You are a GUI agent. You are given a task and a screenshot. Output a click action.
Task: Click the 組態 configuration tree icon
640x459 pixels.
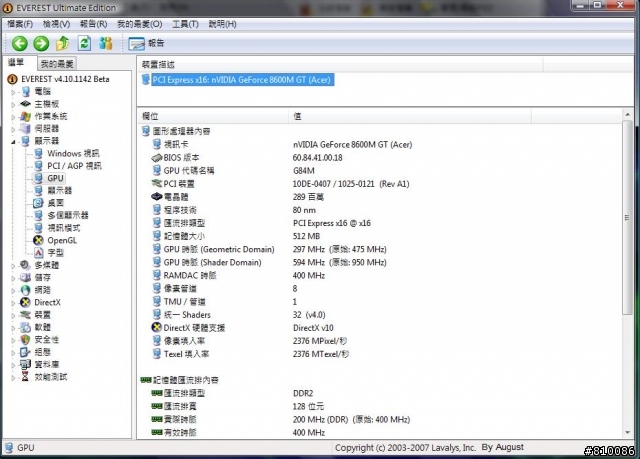coord(25,352)
